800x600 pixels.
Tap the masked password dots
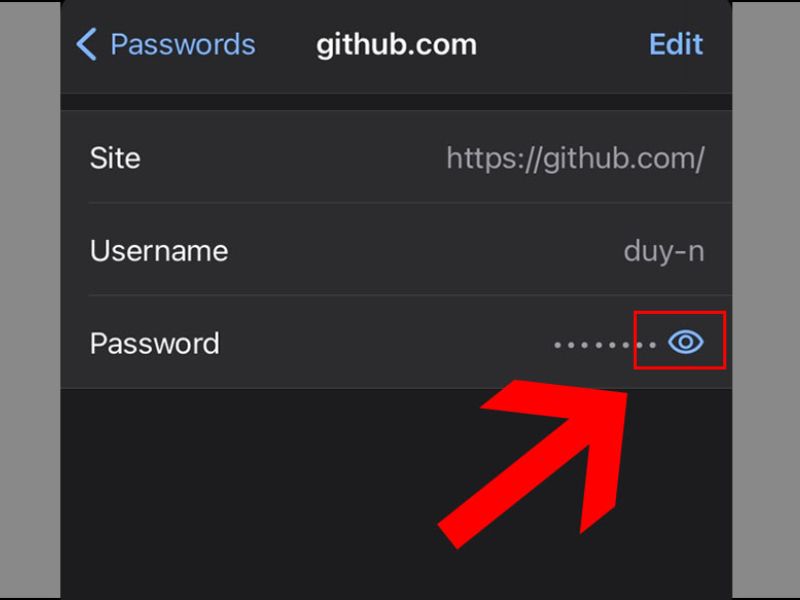point(605,345)
